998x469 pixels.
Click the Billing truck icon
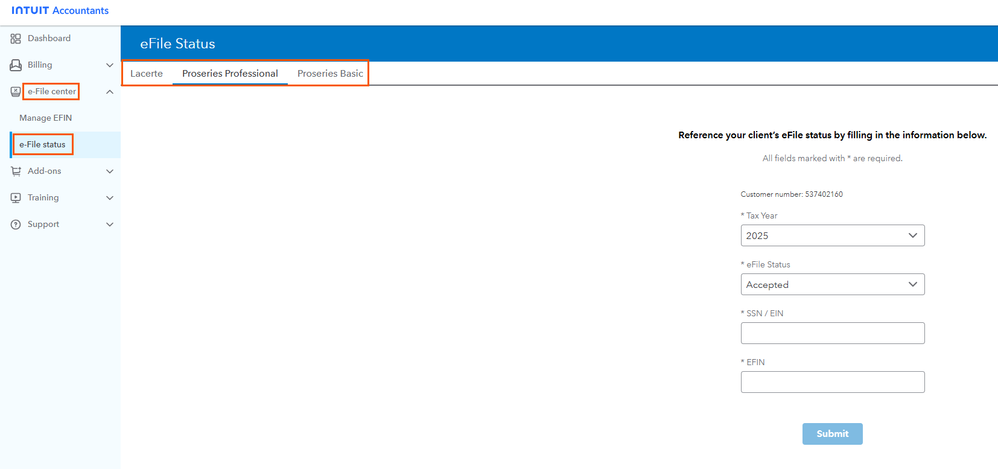[x=15, y=65]
